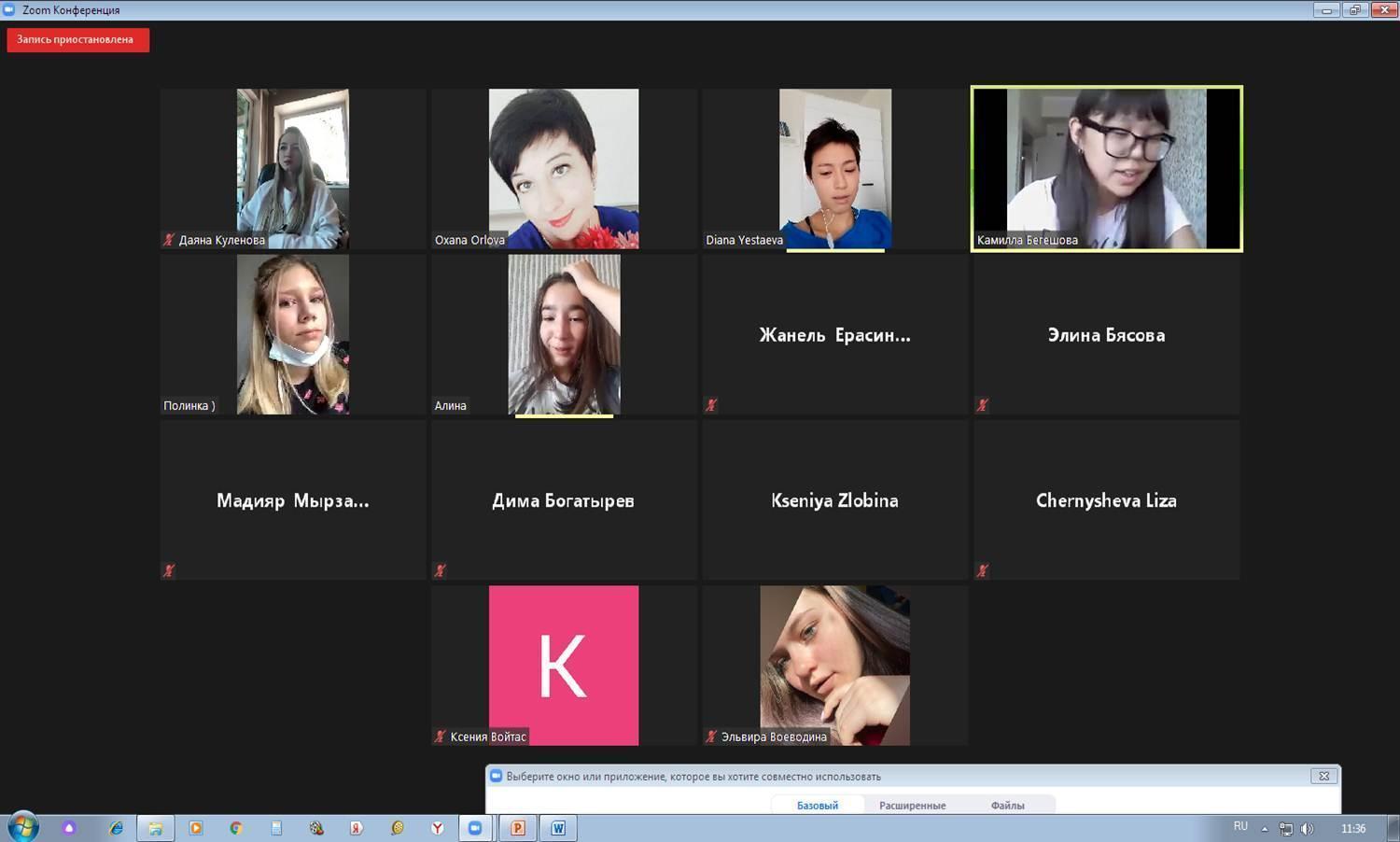Switch to Word in the taskbar
The height and width of the screenshot is (842, 1400).
click(558, 828)
